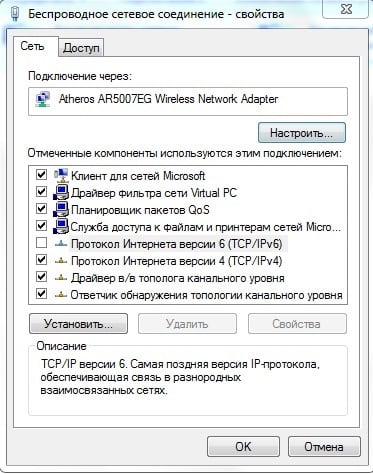Click the TCP/IPv4 protocol icon
This screenshot has height=474, width=373.
61,261
